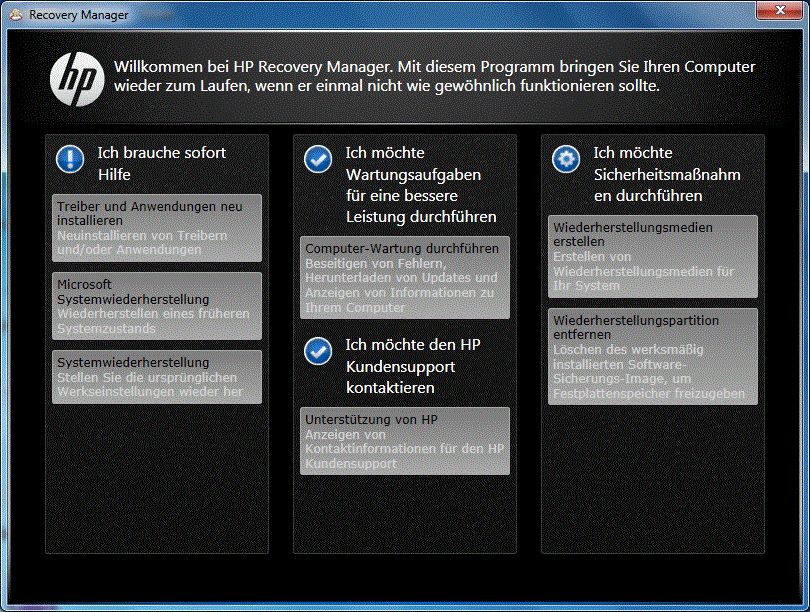The image size is (810, 612).
Task: Select Wiederherstellungsmedien erstellen
Action: point(653,257)
